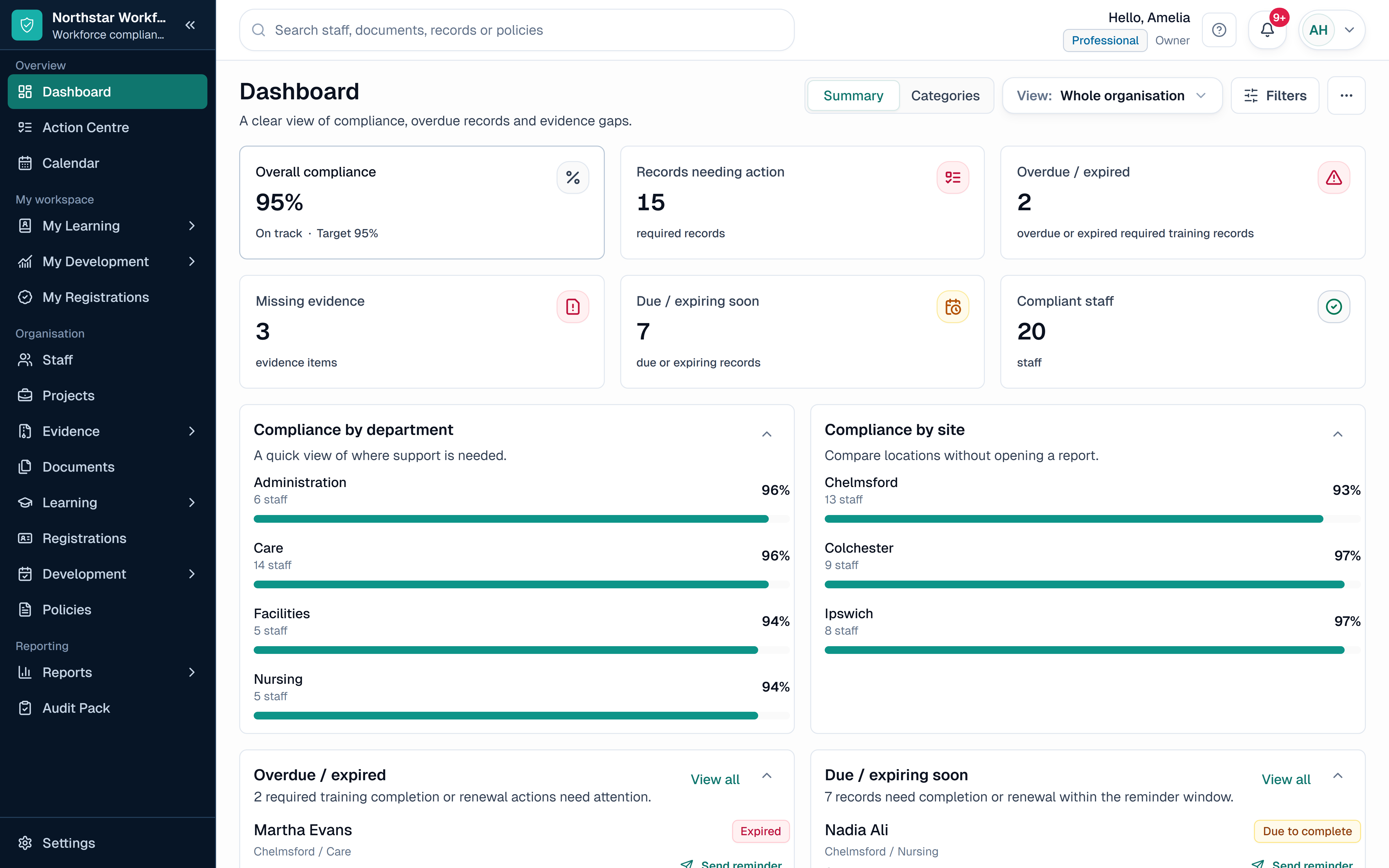This screenshot has height=868, width=1389.
Task: Click the Settings gear icon
Action: (x=25, y=843)
